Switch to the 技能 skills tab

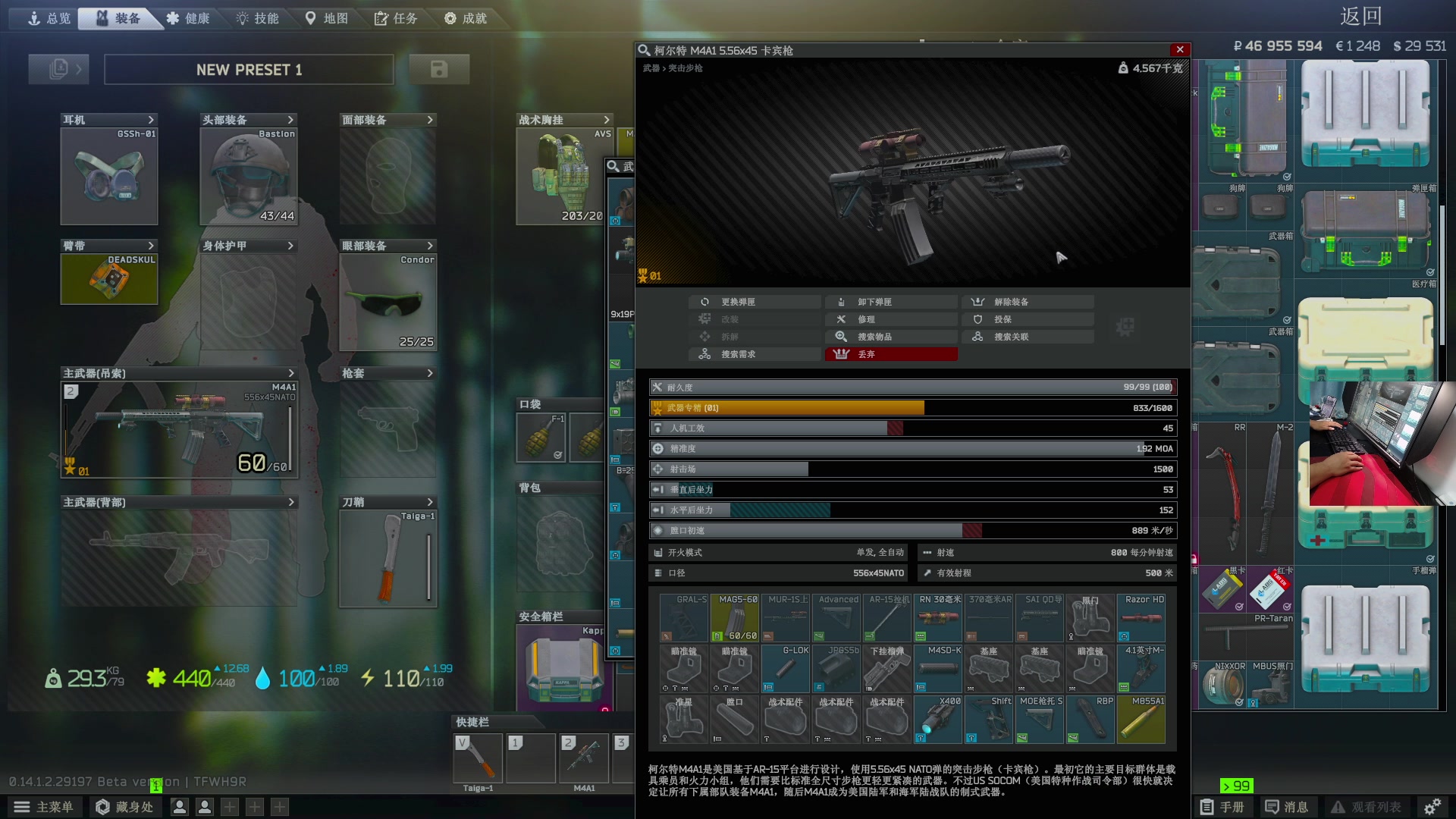(x=258, y=18)
